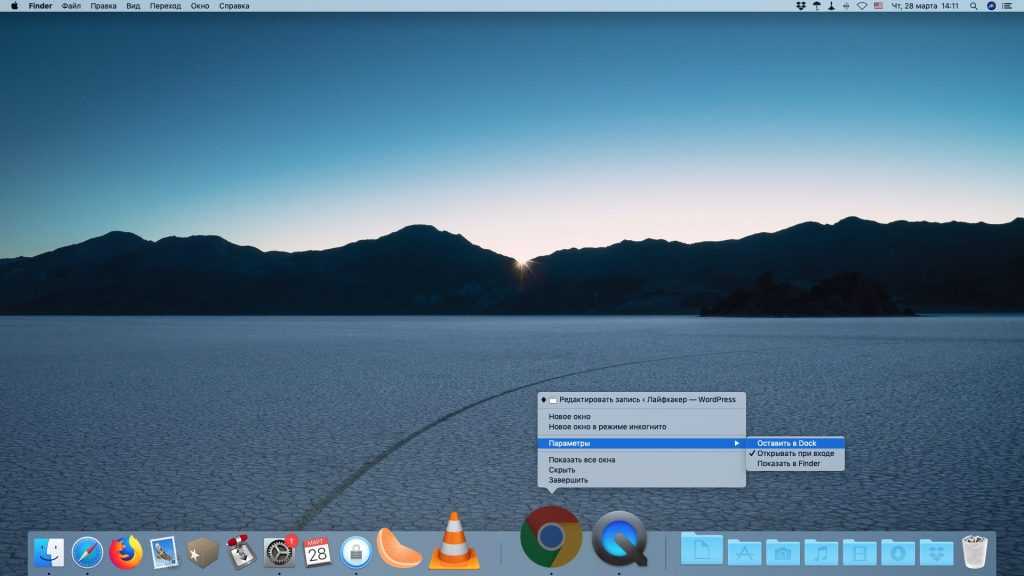Viewport: 1024px width, 576px height.
Task: Open the Downloads folder stack in the Dock
Action: (898, 551)
